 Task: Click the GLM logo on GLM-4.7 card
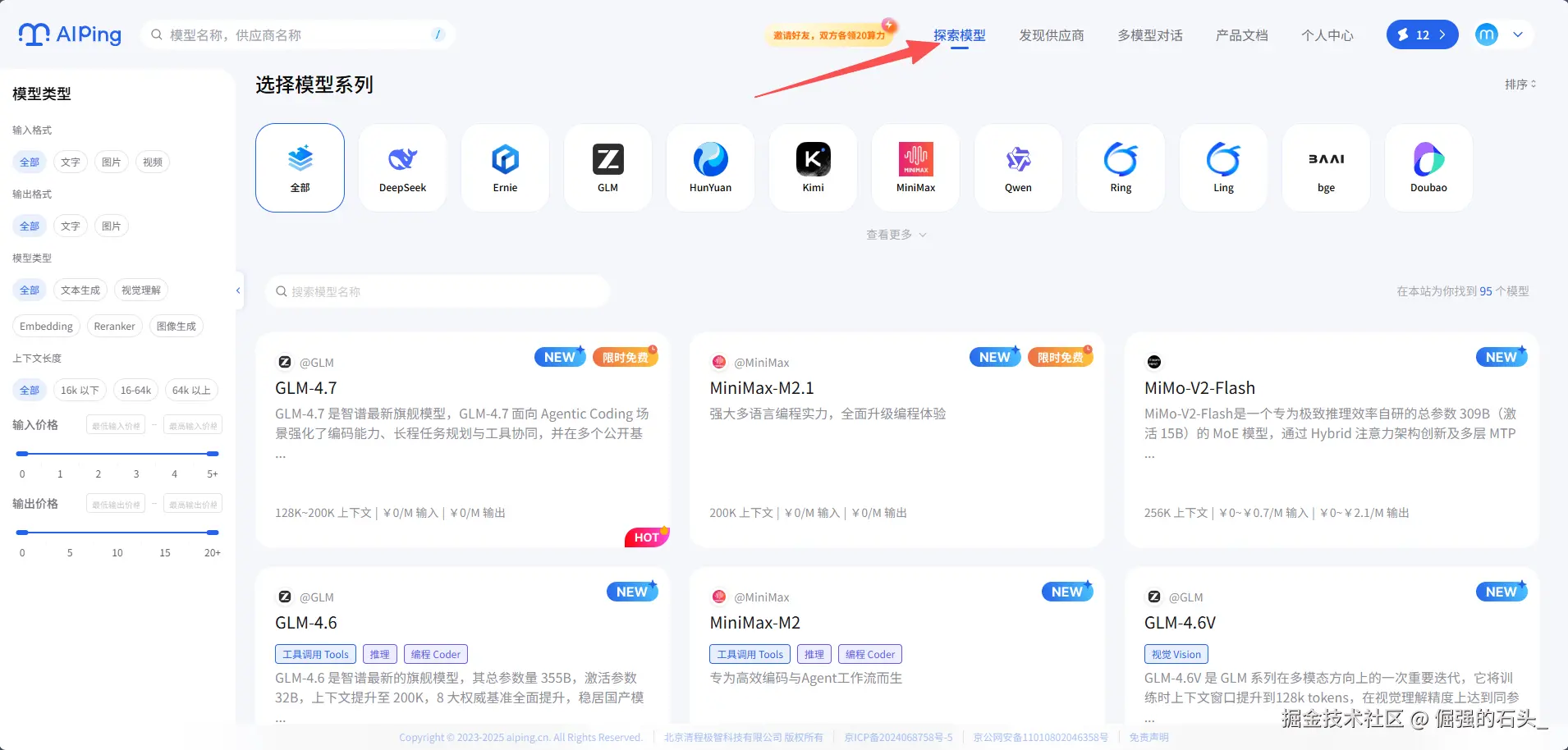click(285, 362)
